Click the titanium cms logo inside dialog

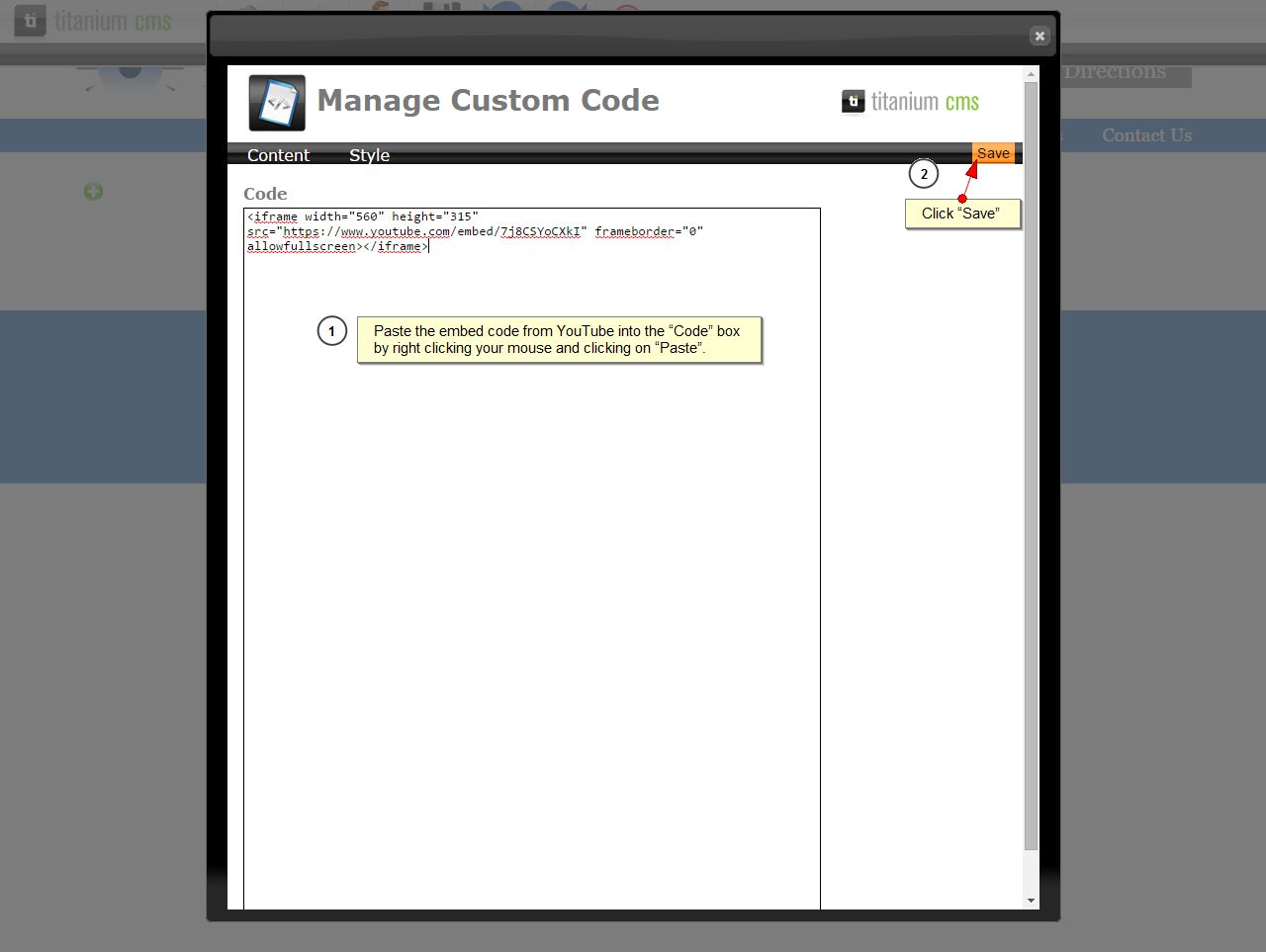coord(910,102)
